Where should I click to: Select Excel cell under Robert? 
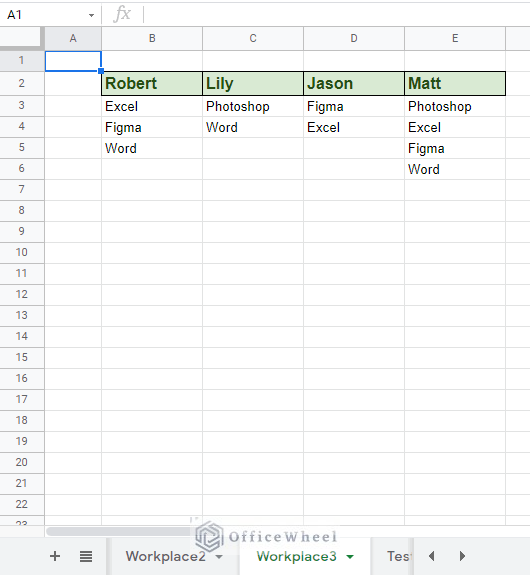(152, 106)
